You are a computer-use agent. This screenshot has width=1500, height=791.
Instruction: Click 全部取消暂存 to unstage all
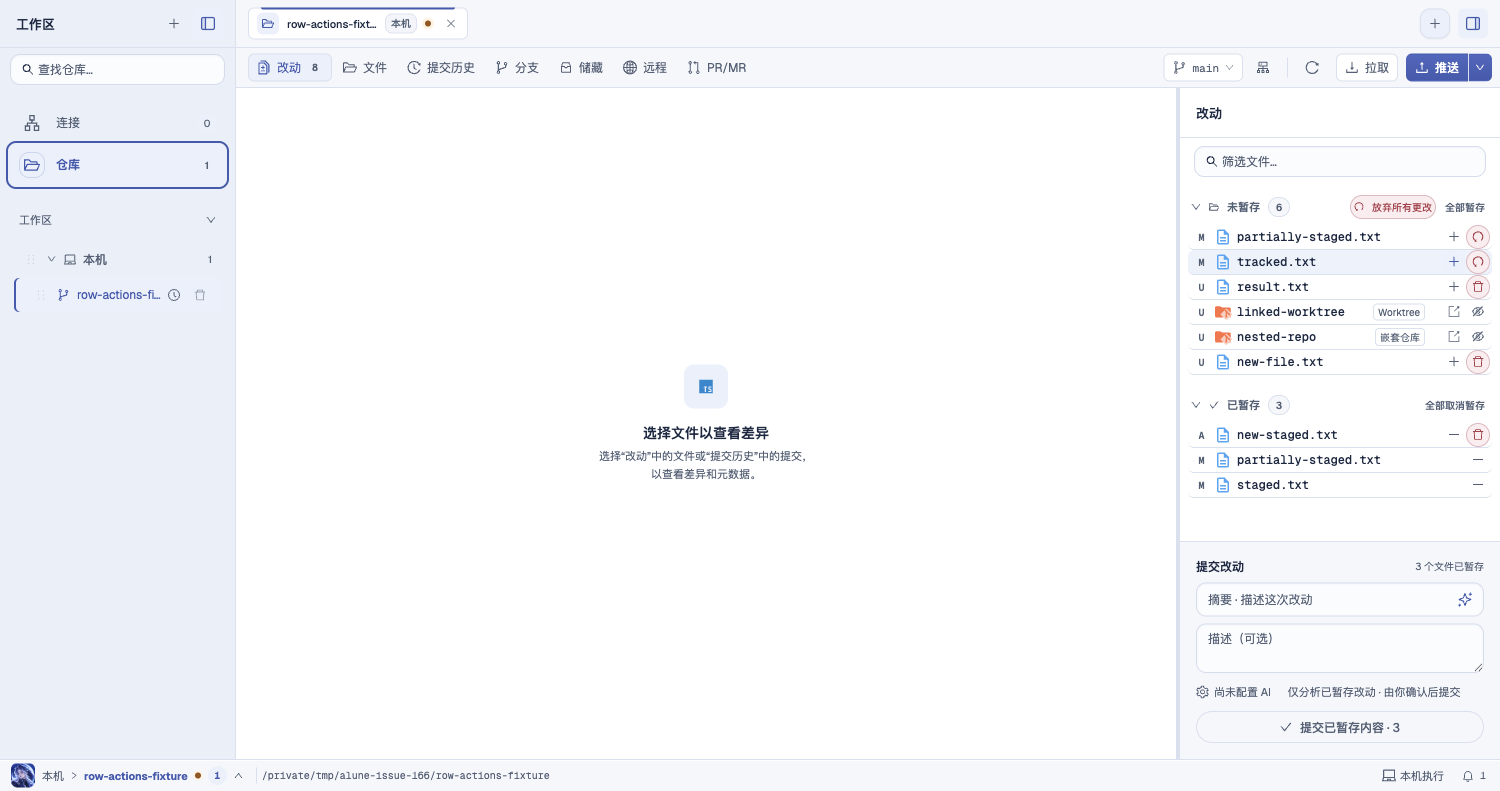[x=1455, y=405]
